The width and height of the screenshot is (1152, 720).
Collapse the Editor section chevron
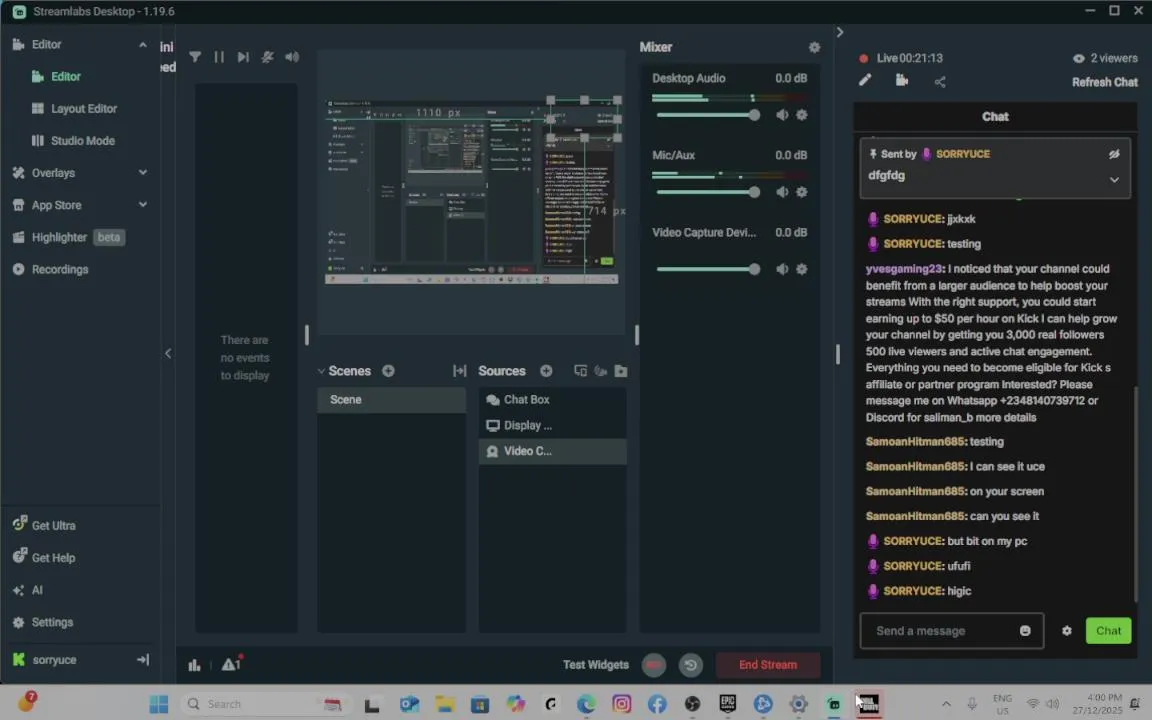click(x=143, y=45)
